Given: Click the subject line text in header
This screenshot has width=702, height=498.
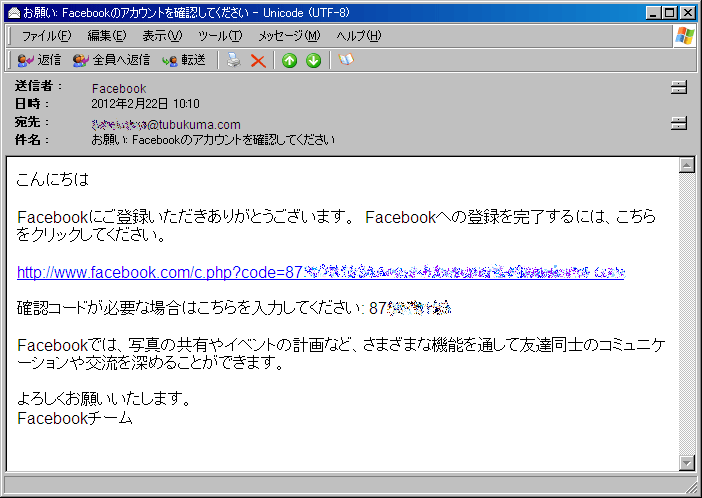Looking at the screenshot, I should tap(213, 140).
